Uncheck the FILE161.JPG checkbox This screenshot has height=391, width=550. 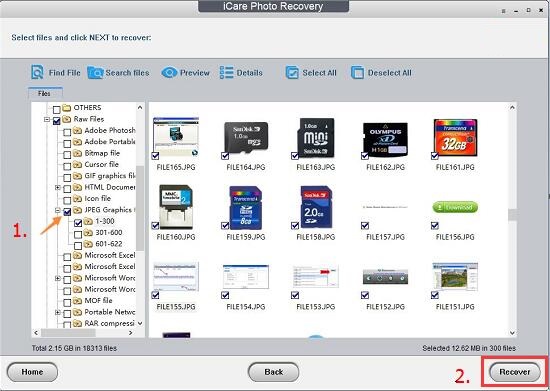pos(435,156)
